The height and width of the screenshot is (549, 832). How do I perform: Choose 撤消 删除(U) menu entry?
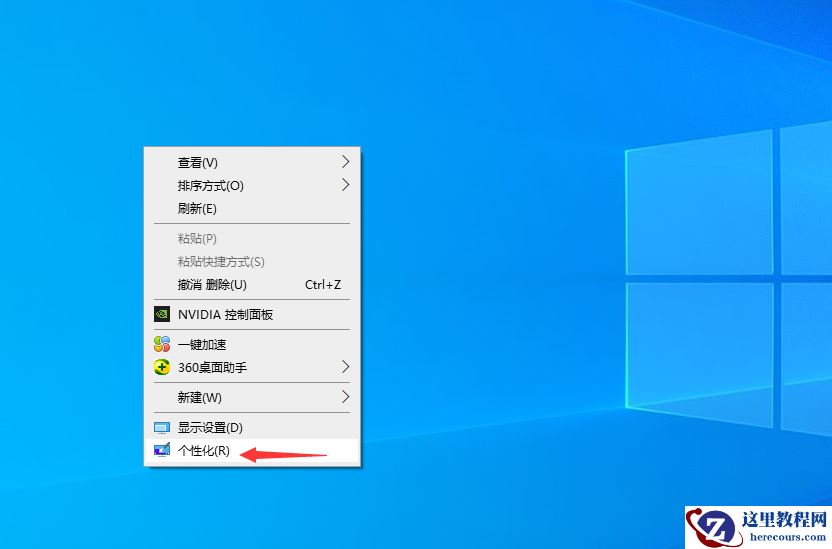[x=252, y=284]
